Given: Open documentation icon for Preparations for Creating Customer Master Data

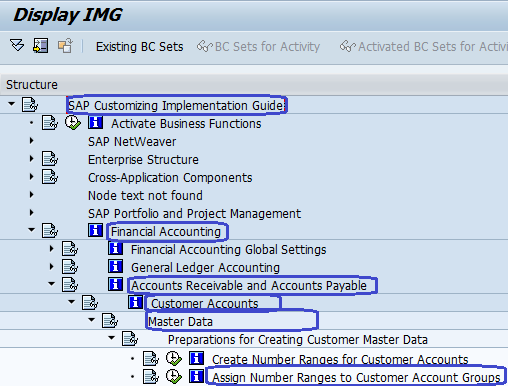Looking at the screenshot, I should [130, 339].
